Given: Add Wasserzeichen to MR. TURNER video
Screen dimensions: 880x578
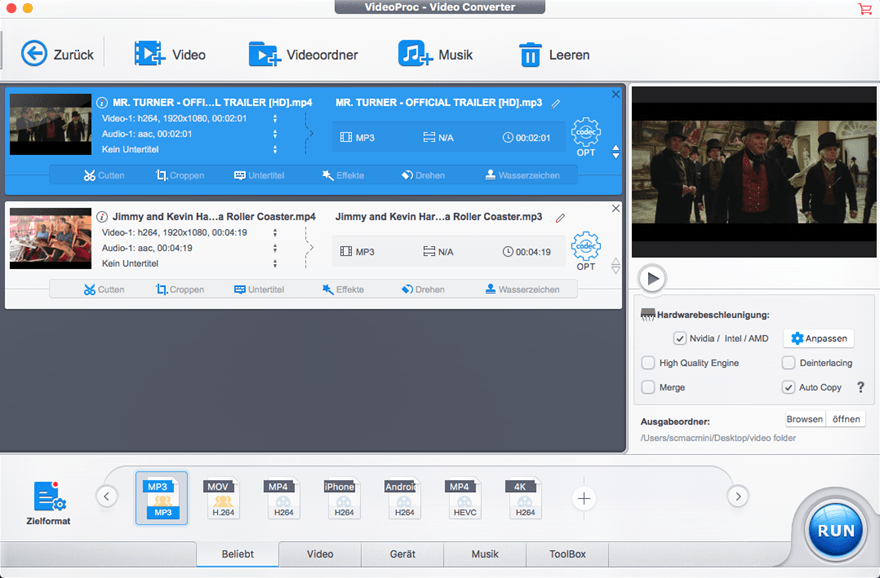Looking at the screenshot, I should tap(522, 175).
